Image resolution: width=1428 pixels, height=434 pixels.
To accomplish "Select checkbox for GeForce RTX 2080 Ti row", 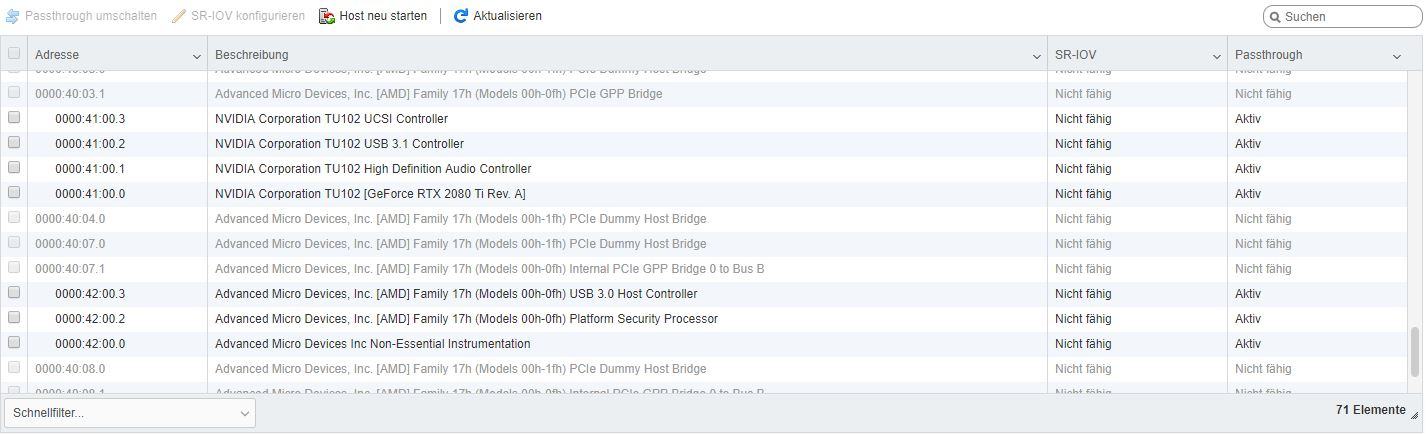I will [14, 193].
